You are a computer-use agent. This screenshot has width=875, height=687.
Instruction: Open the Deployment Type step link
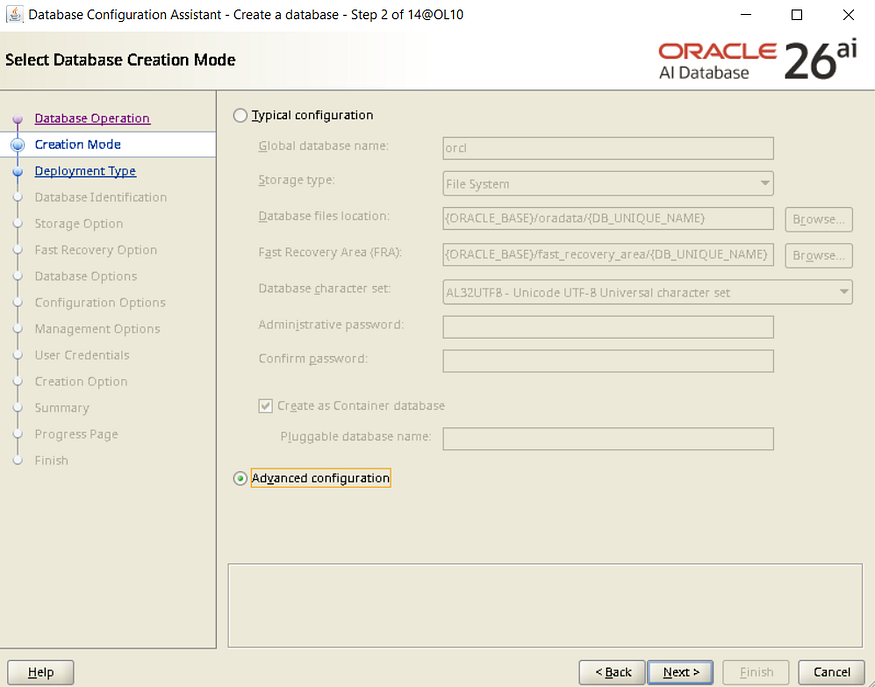click(85, 171)
